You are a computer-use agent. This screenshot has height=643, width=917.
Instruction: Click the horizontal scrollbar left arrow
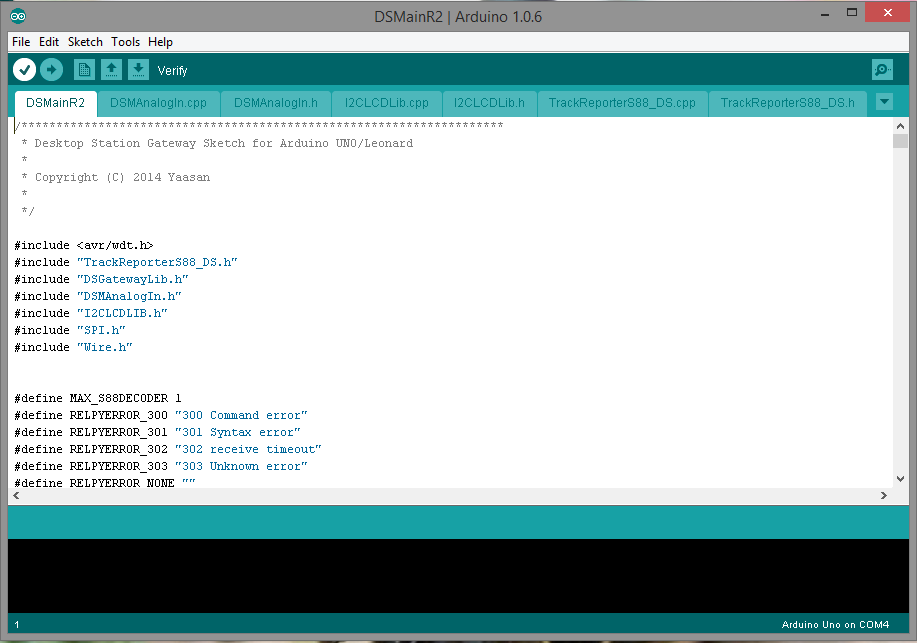click(x=16, y=496)
